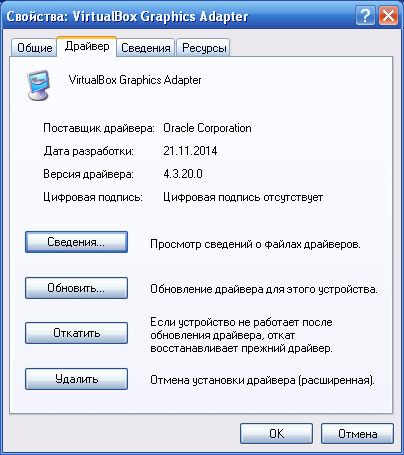Click the Цифровая подпись отсутствует text
Image resolution: width=404 pixels, height=455 pixels.
point(243,197)
